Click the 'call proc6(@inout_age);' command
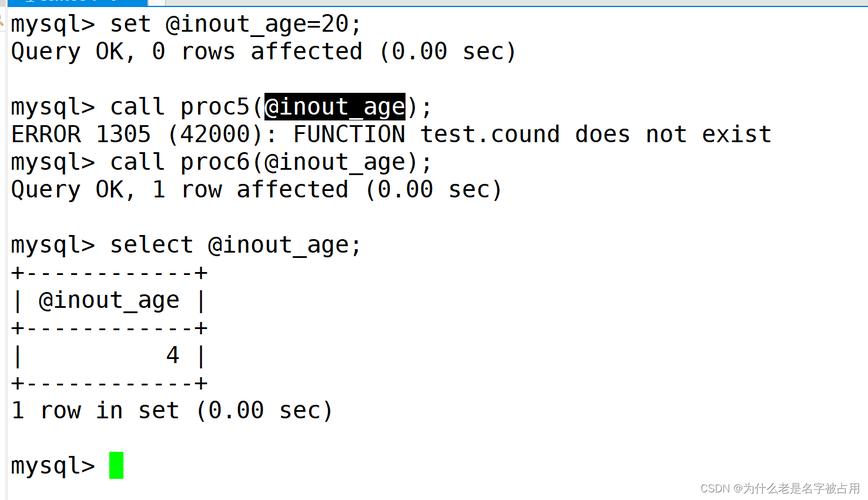Image resolution: width=868 pixels, height=500 pixels. click(x=221, y=163)
